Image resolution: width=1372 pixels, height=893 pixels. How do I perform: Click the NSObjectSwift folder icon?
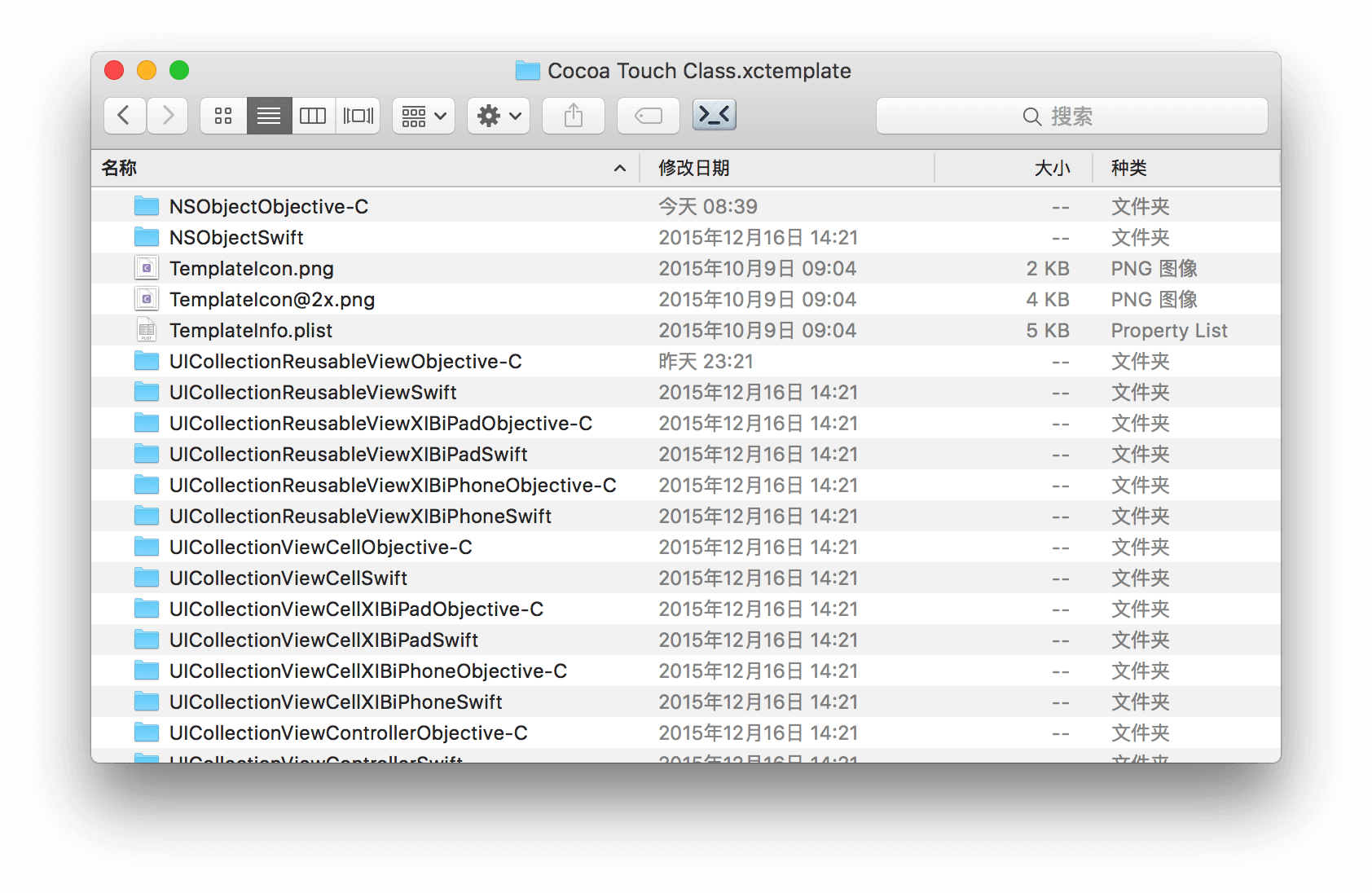[x=147, y=237]
